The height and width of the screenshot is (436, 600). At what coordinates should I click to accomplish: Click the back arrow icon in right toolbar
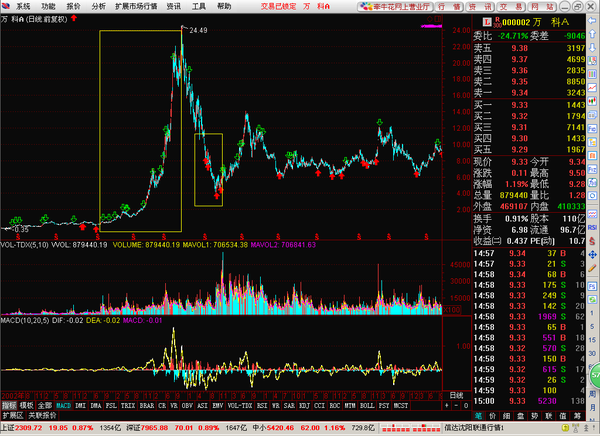(592, 20)
